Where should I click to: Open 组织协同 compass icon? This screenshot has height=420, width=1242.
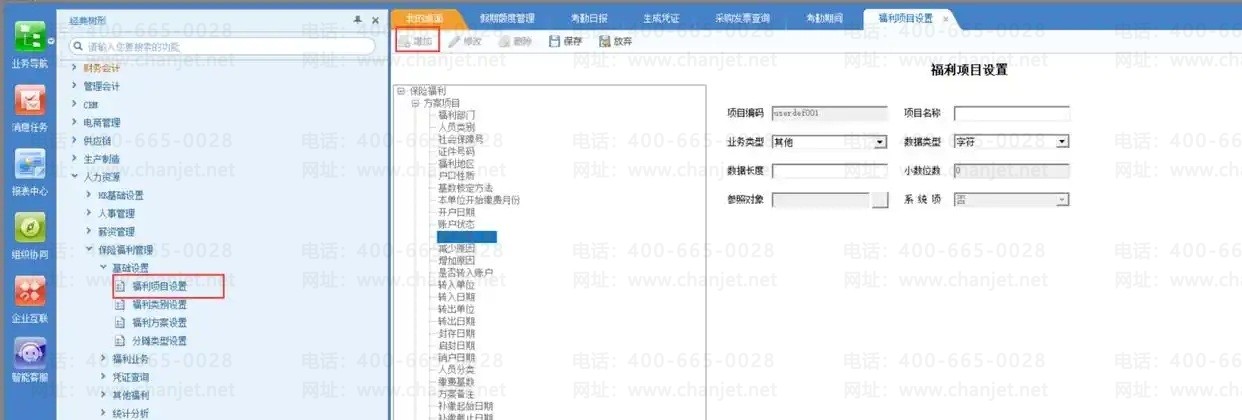pos(28,229)
